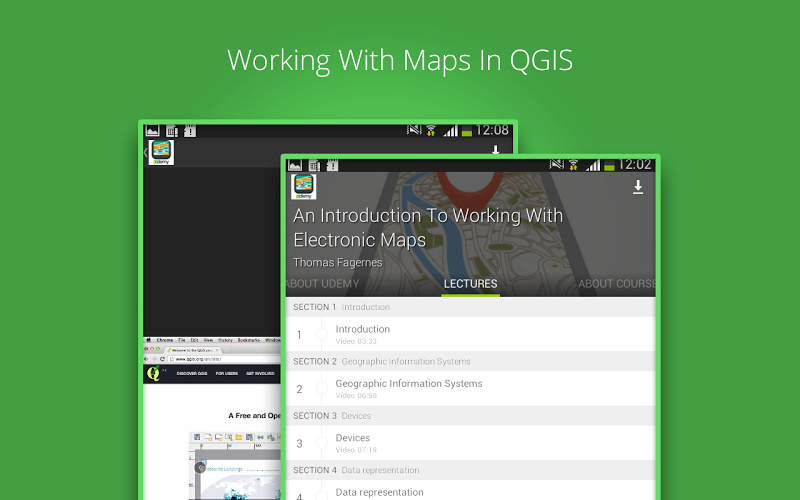Click the Apple menu in the video
Image resolution: width=800 pixels, height=500 pixels.
click(x=148, y=340)
